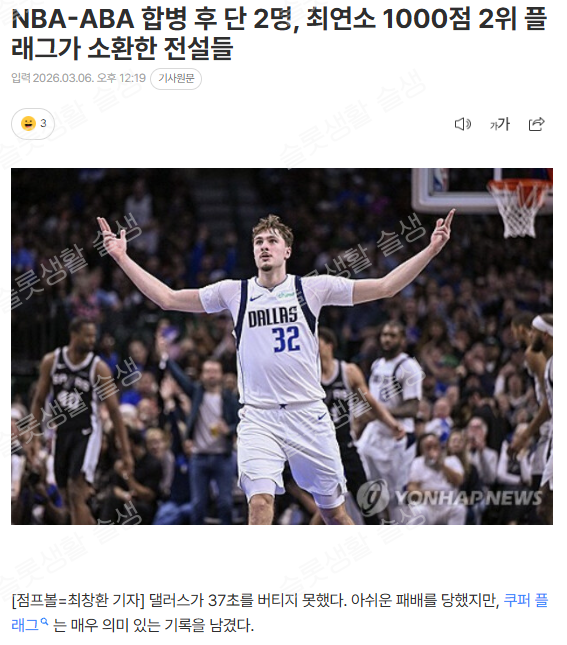Open the 쿠퍼 플 hyperlink text
Viewport: 567px width, 645px height.
point(526,600)
